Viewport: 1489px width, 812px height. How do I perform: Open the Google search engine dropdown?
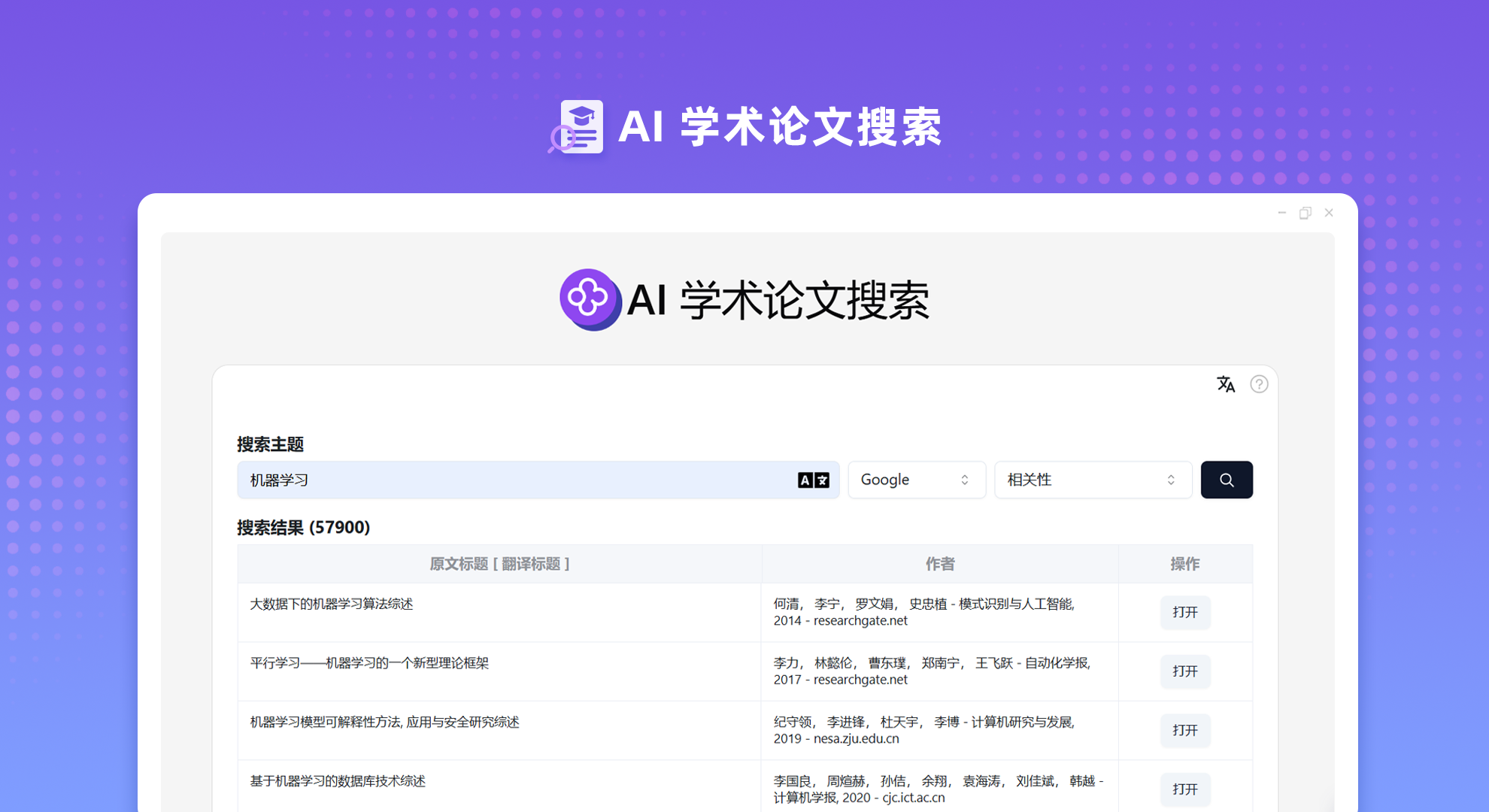click(x=917, y=480)
